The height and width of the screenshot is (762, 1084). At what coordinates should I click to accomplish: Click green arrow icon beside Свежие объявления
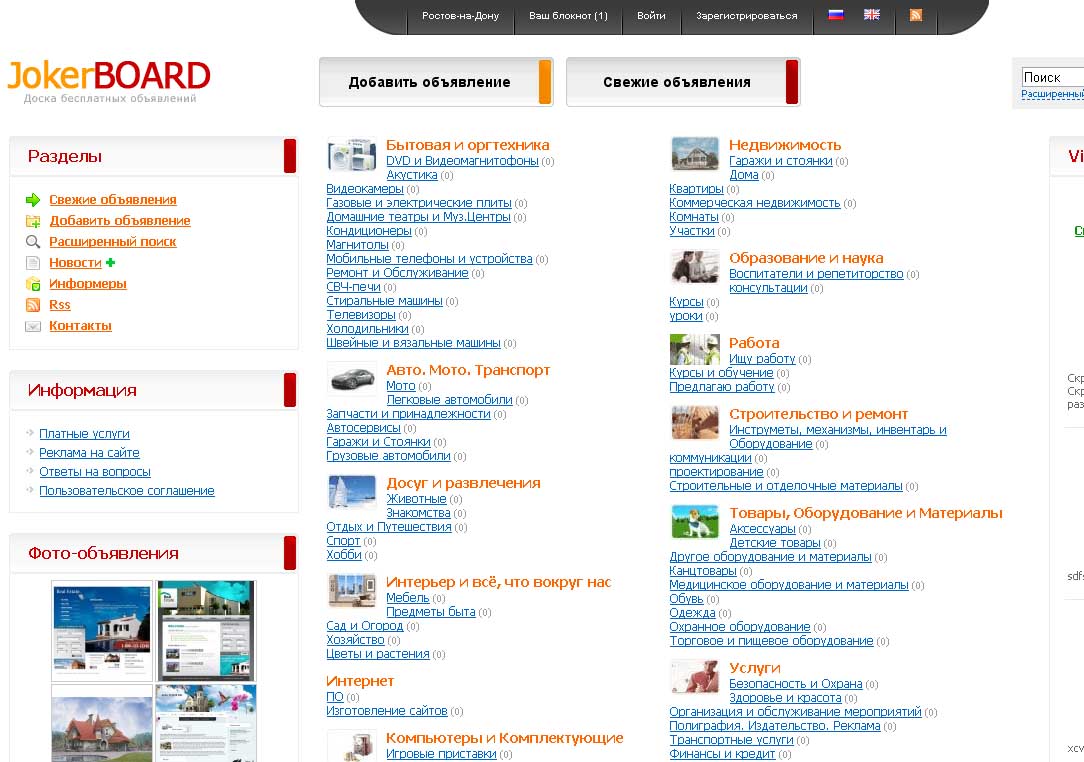pos(33,200)
